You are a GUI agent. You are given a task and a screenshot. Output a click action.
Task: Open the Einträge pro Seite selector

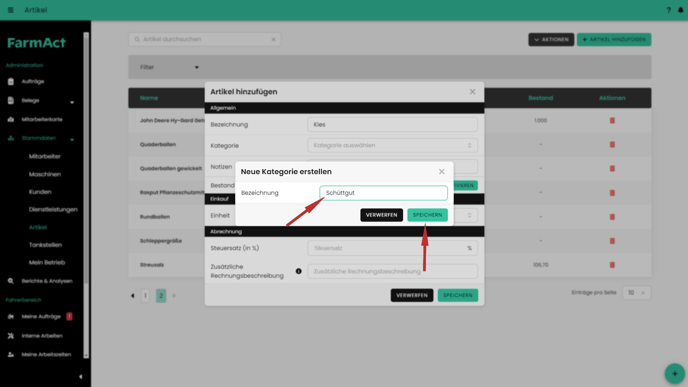pos(636,293)
